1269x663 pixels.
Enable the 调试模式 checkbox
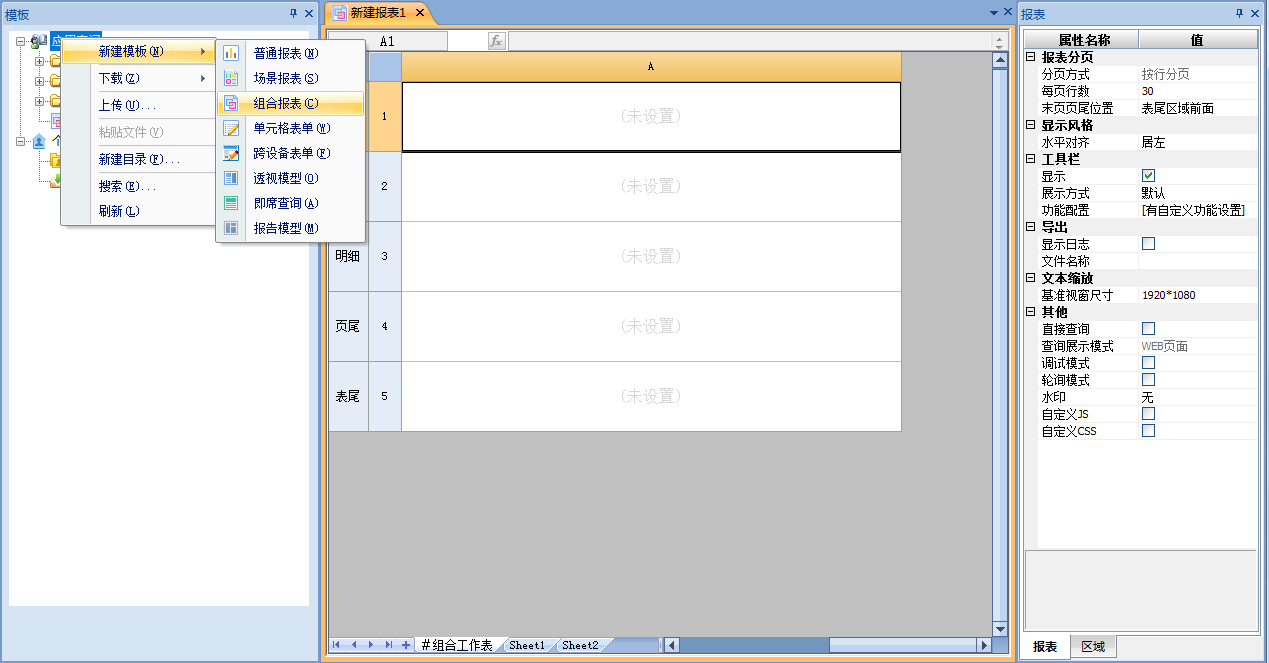point(1148,362)
